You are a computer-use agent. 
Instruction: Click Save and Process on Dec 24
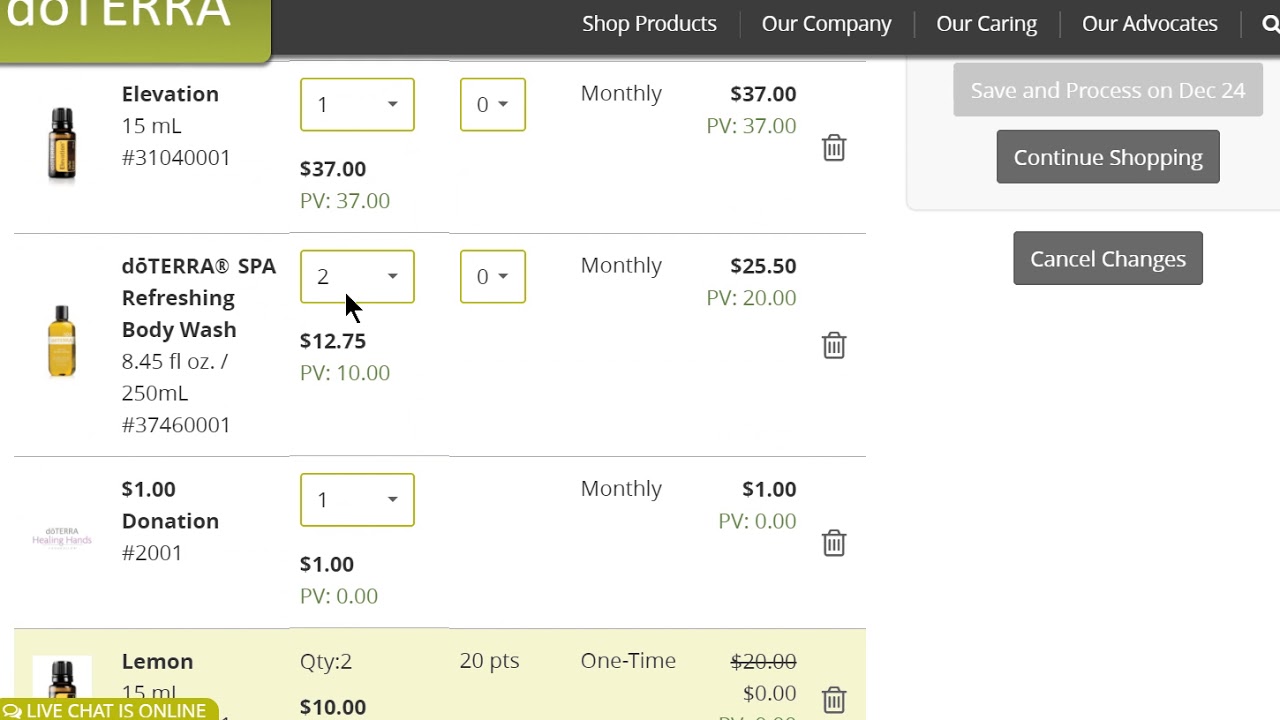(x=1108, y=90)
